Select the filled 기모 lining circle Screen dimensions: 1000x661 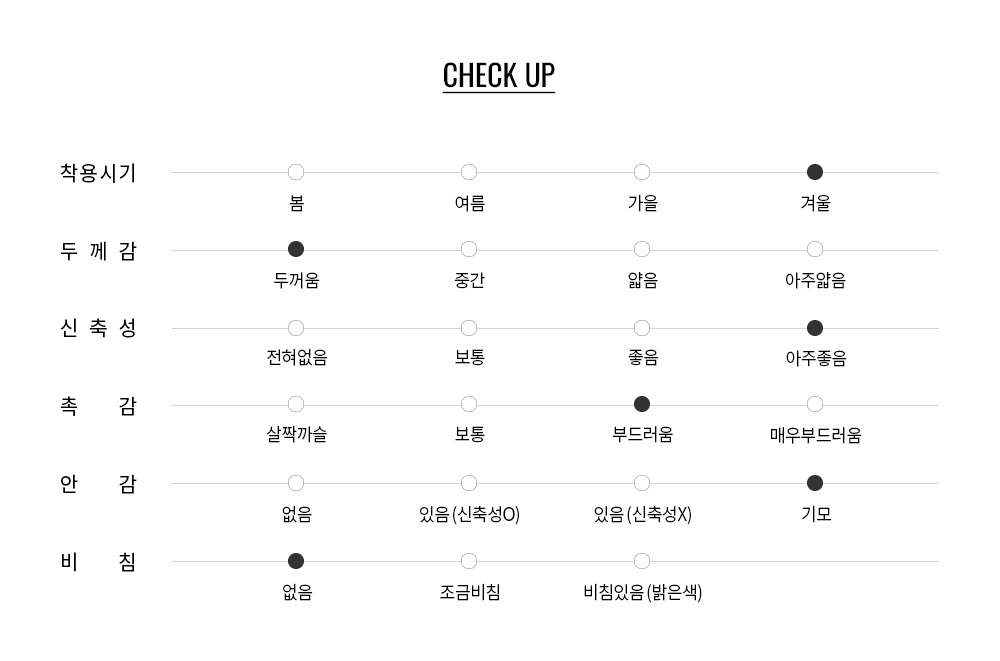815,483
